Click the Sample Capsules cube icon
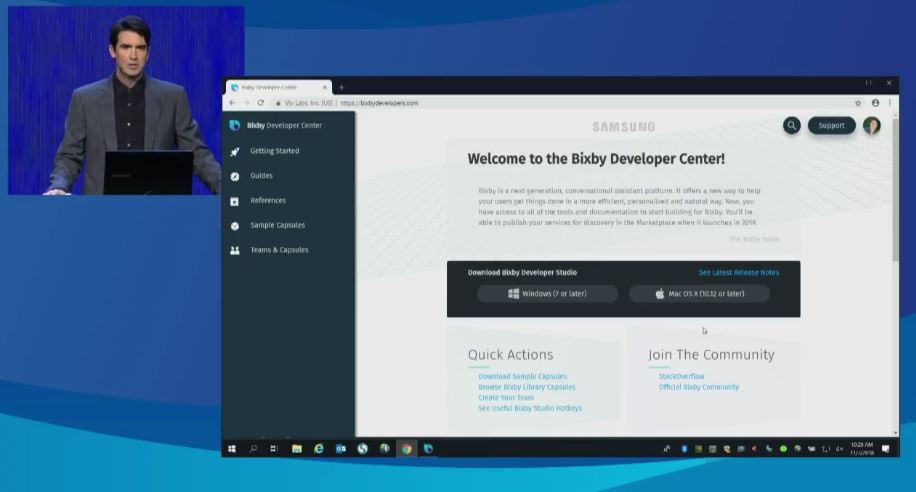Image resolution: width=916 pixels, height=492 pixels. click(234, 226)
